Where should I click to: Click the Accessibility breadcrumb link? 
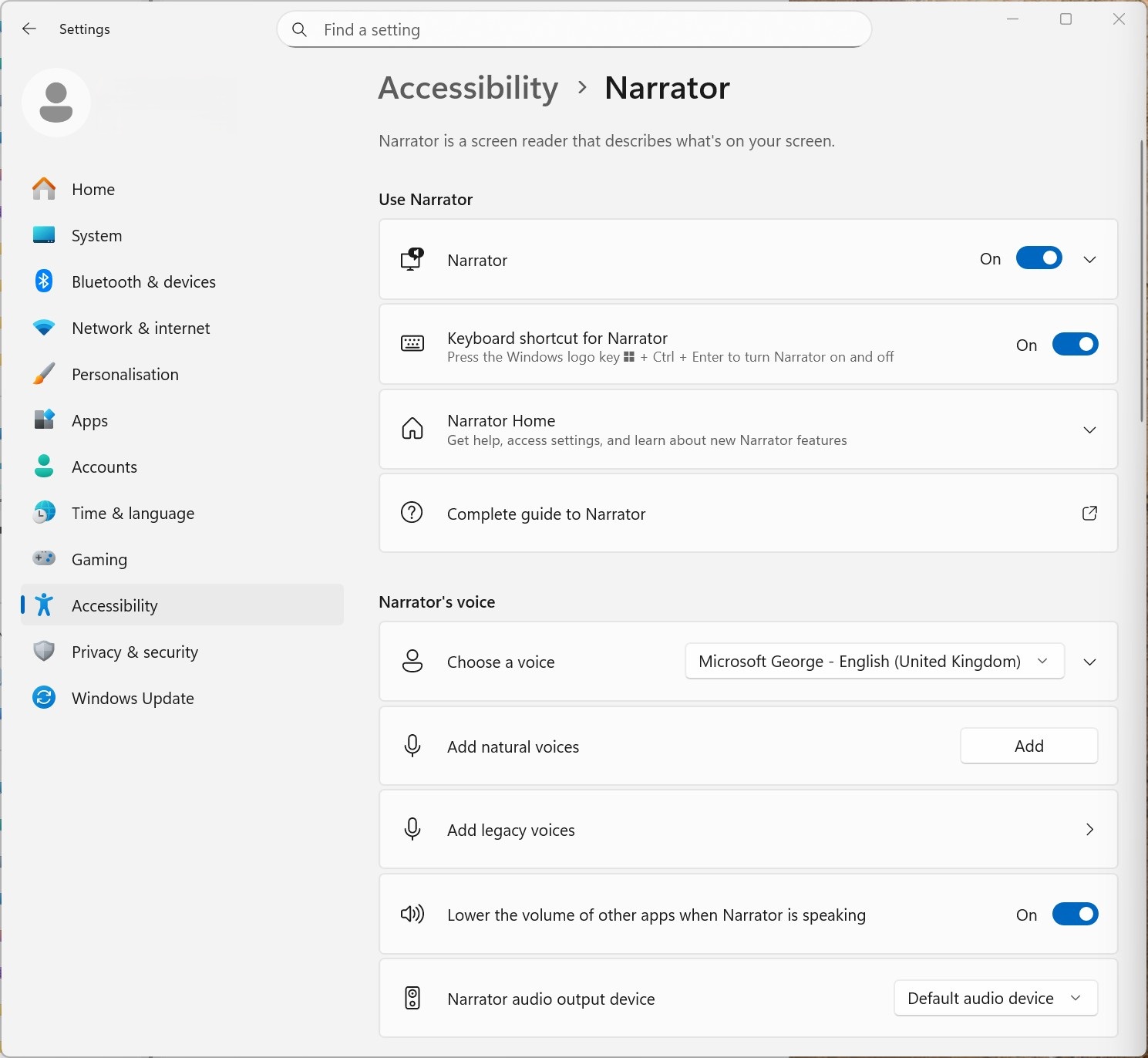[468, 88]
